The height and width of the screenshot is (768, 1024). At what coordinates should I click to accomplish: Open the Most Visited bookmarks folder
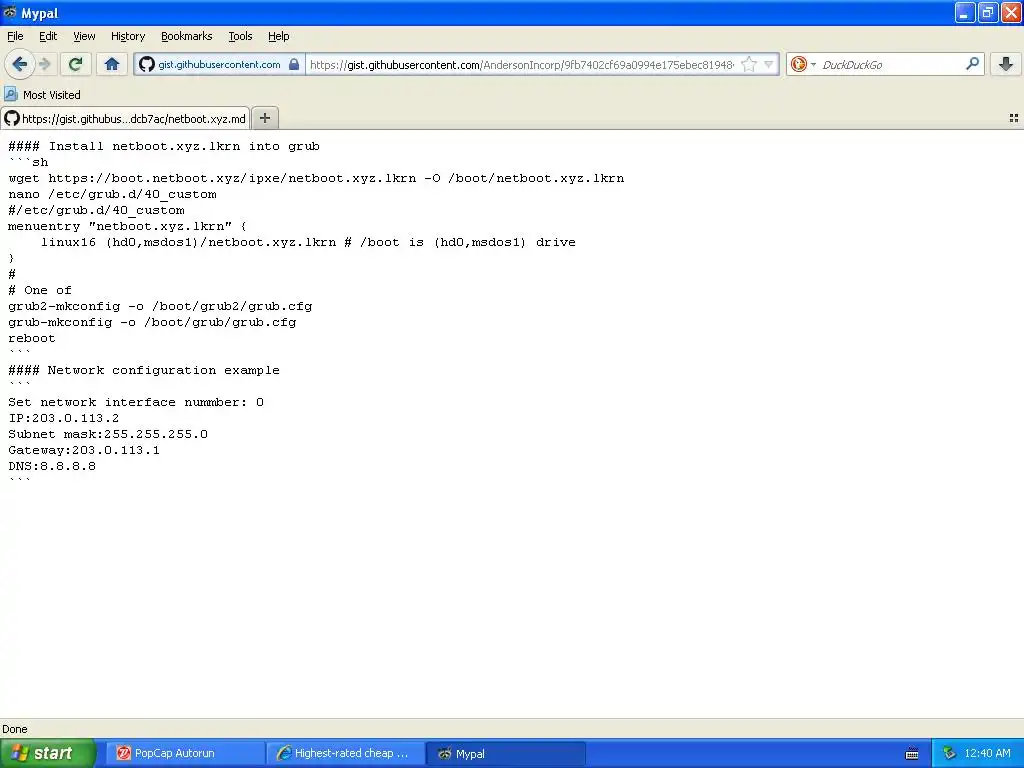pyautogui.click(x=43, y=95)
